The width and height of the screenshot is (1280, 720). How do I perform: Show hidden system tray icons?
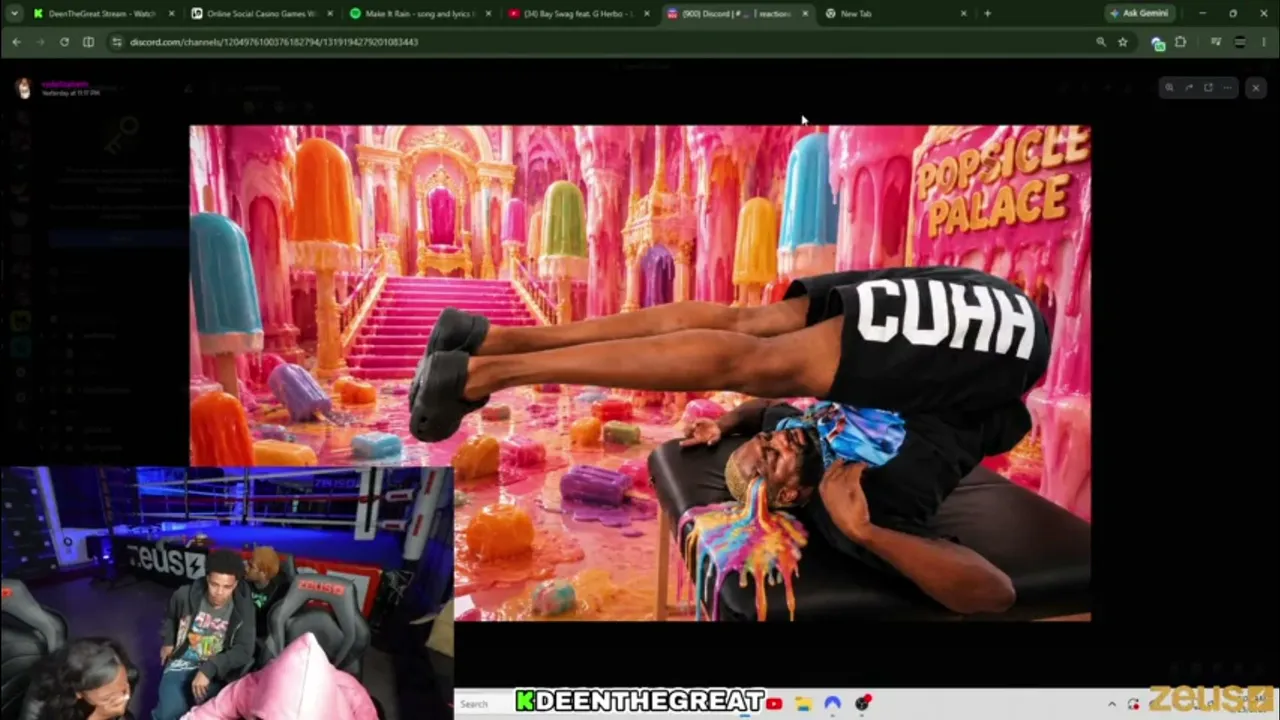(1112, 704)
